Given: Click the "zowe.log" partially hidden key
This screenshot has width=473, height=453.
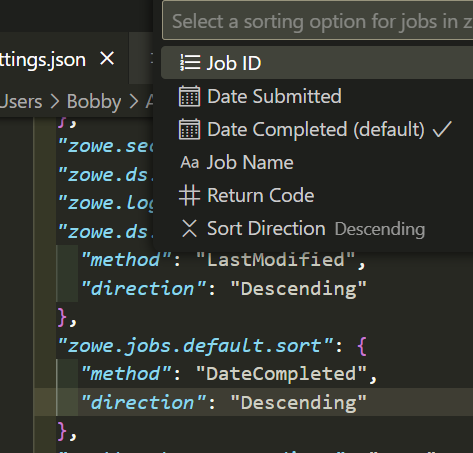Looking at the screenshot, I should pos(106,203).
